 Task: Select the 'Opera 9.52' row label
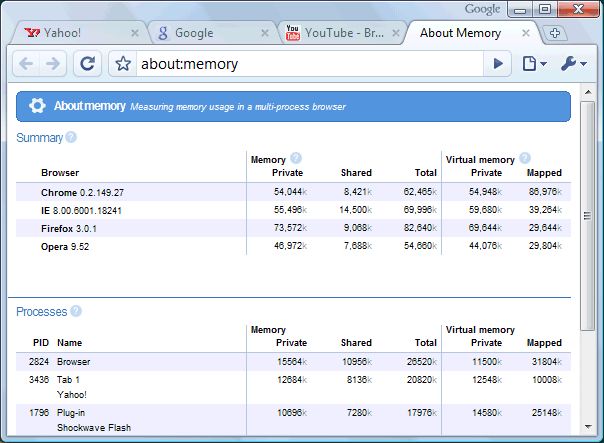click(x=65, y=247)
